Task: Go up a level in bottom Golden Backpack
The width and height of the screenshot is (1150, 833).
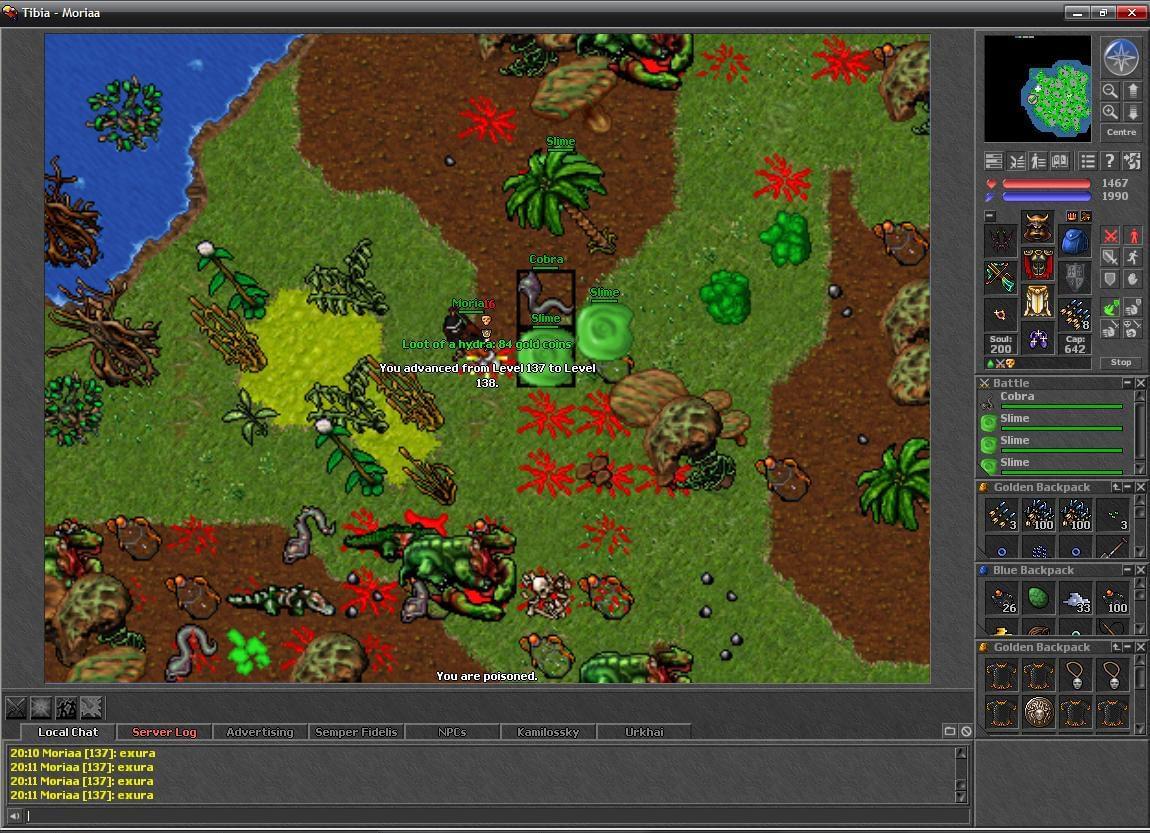Action: [x=1116, y=647]
